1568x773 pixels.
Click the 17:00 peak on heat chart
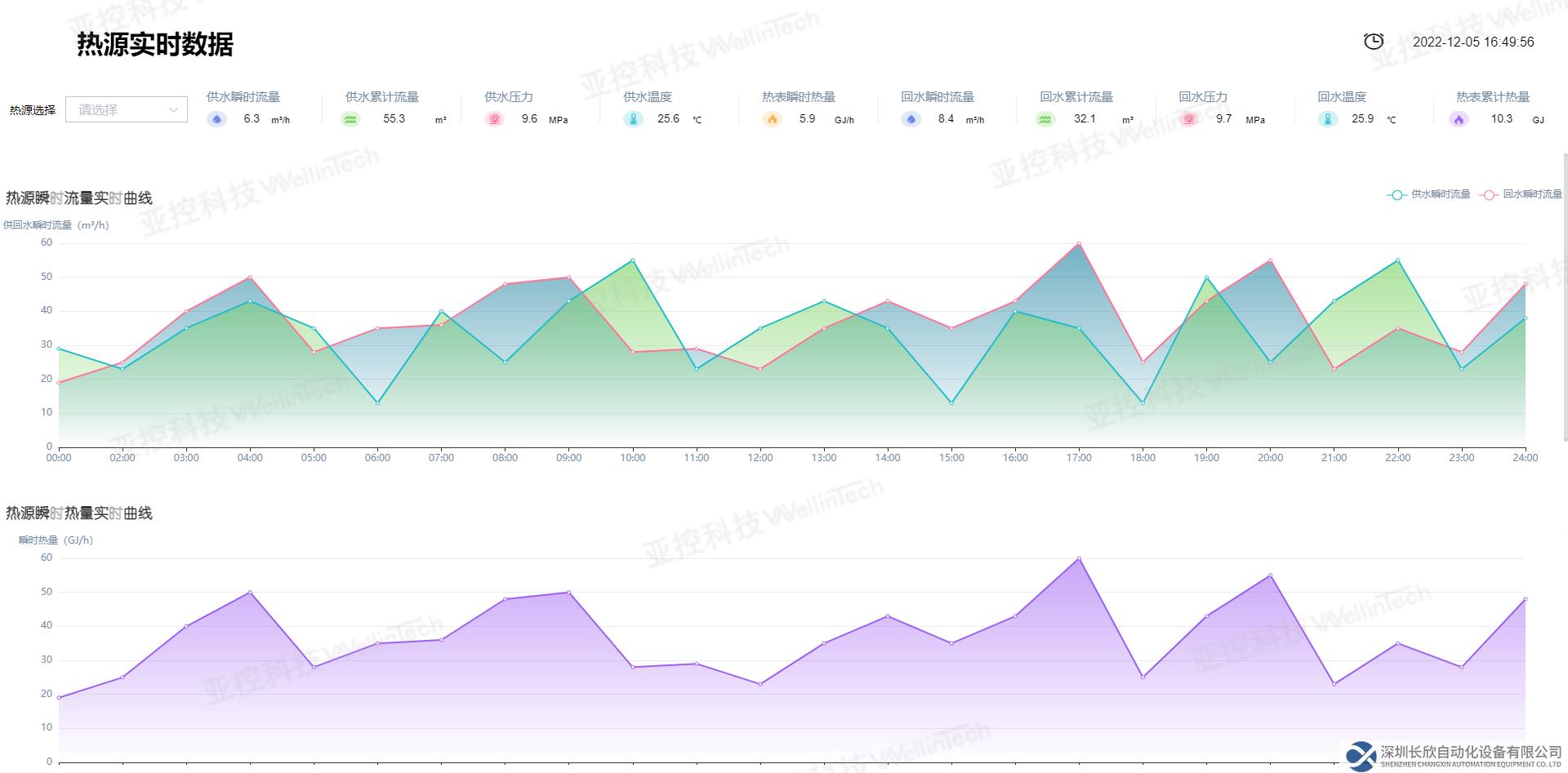pyautogui.click(x=1079, y=558)
